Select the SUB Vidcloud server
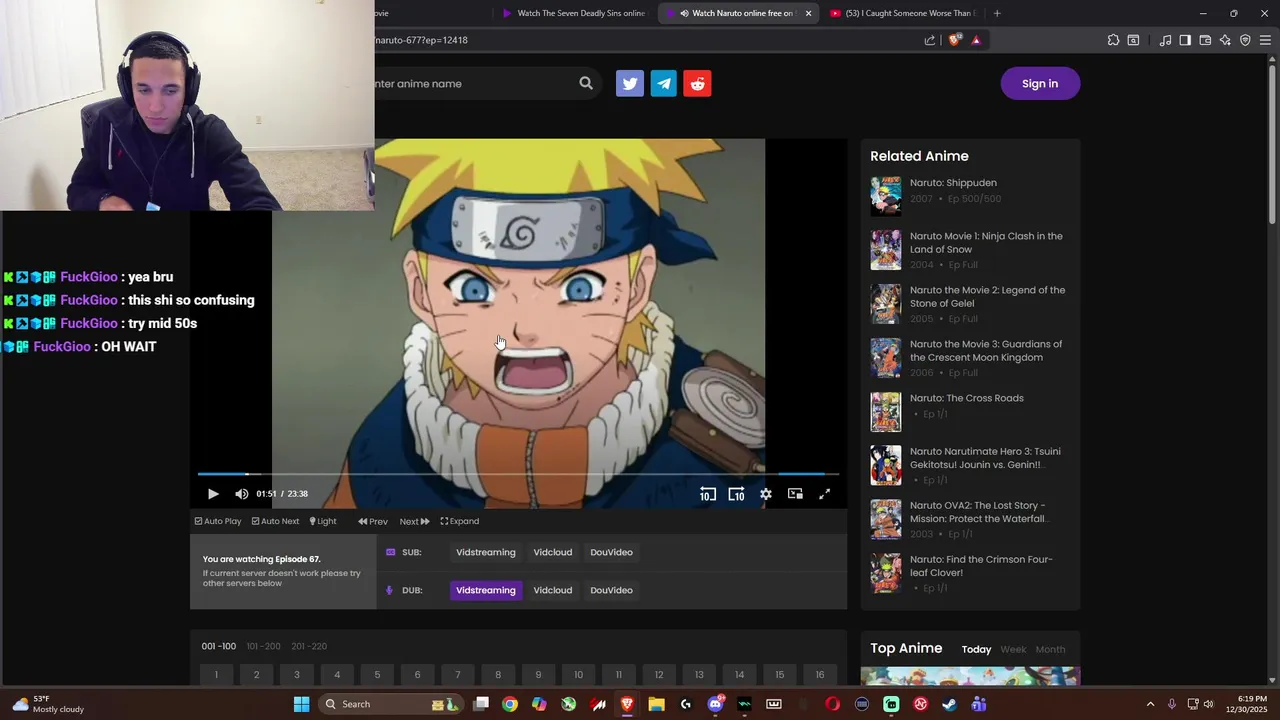 click(x=553, y=552)
